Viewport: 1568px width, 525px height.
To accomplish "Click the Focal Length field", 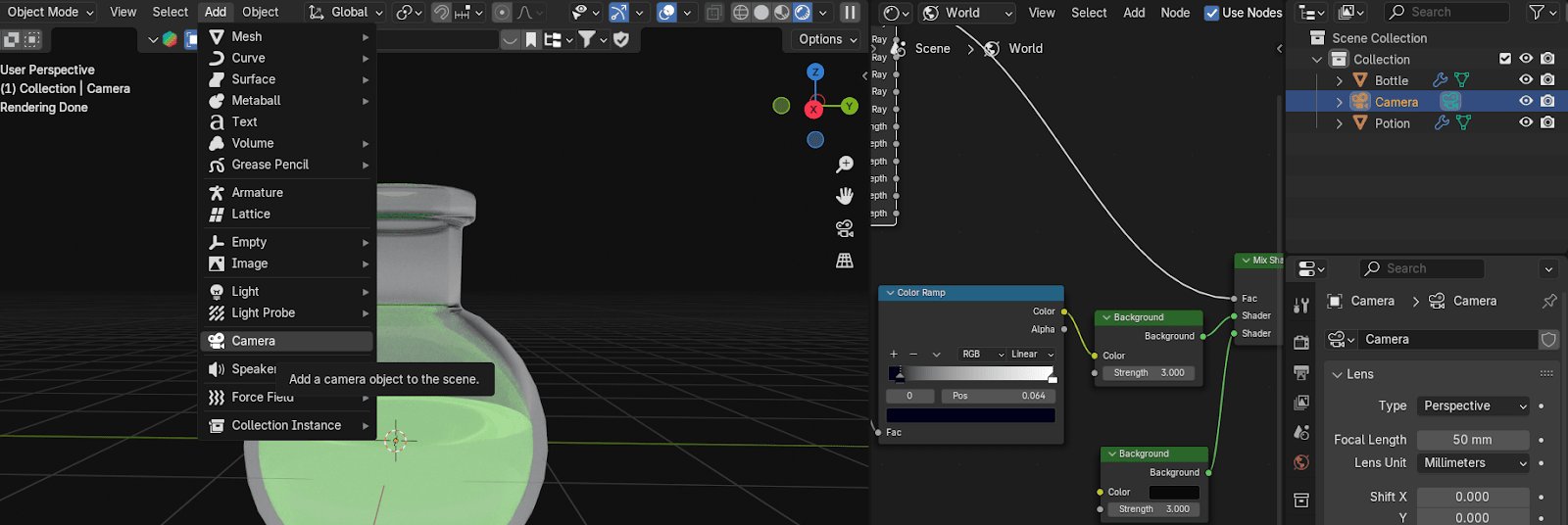I will point(1472,440).
